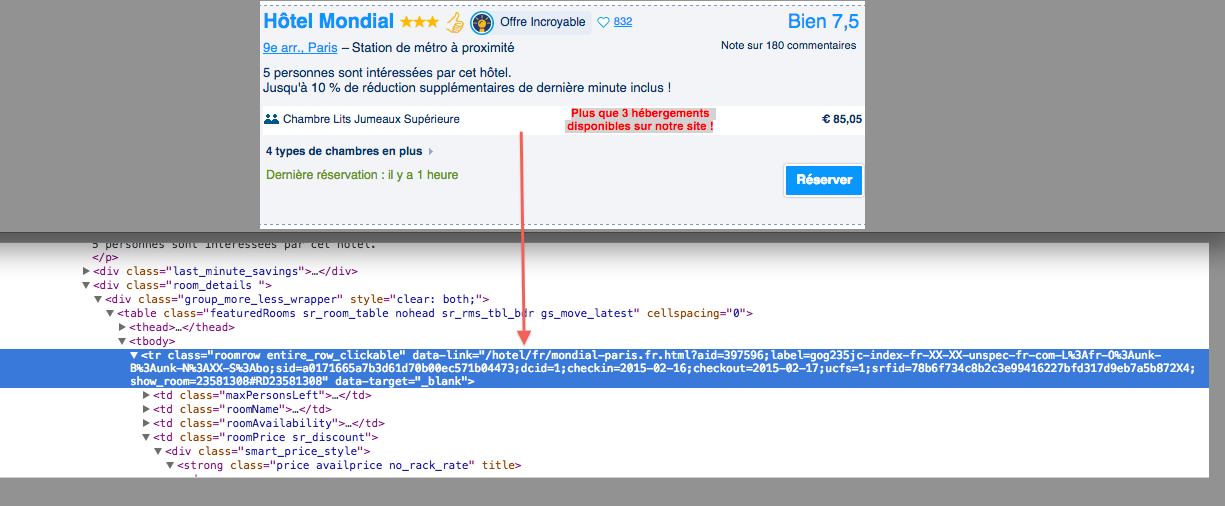Collapse the roomPrice sr_discount td node

pos(146,437)
